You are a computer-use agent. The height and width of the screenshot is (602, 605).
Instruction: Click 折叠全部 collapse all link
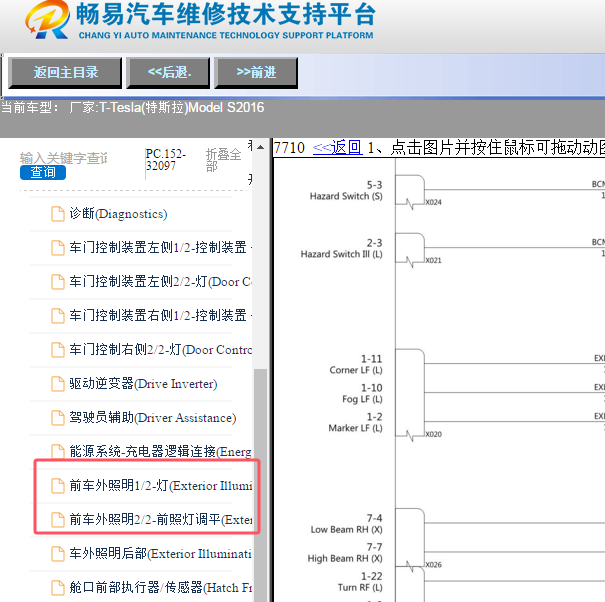pyautogui.click(x=223, y=160)
